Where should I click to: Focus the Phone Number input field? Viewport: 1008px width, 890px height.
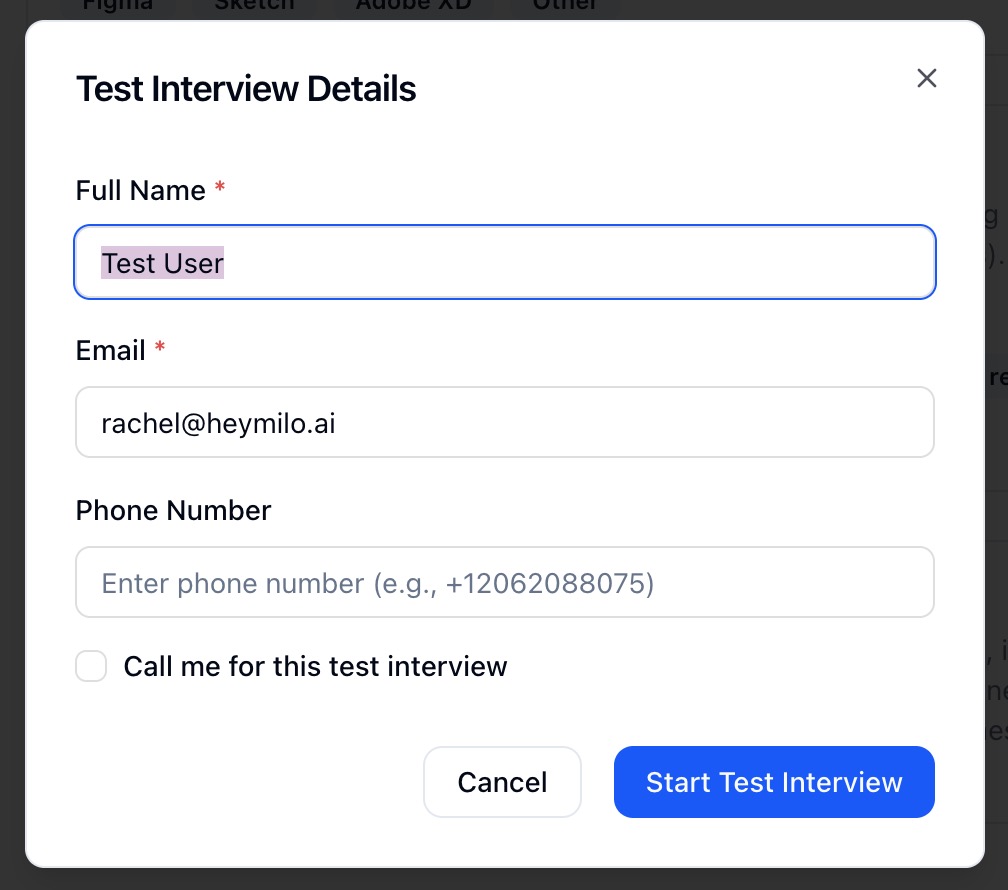(x=505, y=583)
